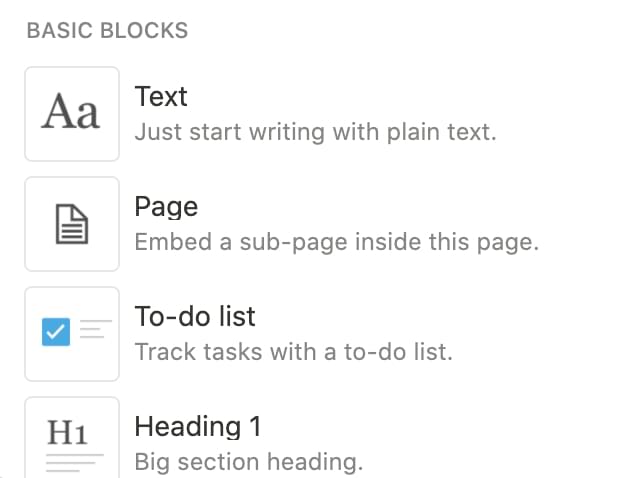Click the To-do list icon tile
The image size is (638, 478).
(71, 333)
